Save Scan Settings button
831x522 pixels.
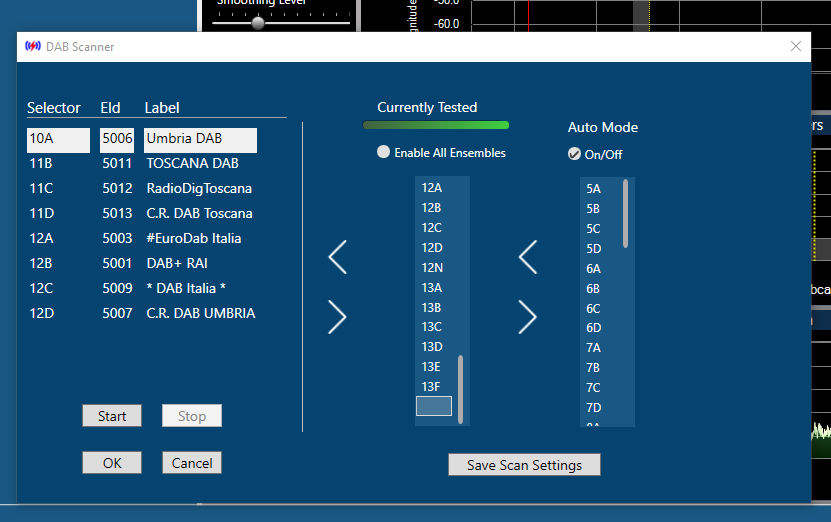point(524,465)
